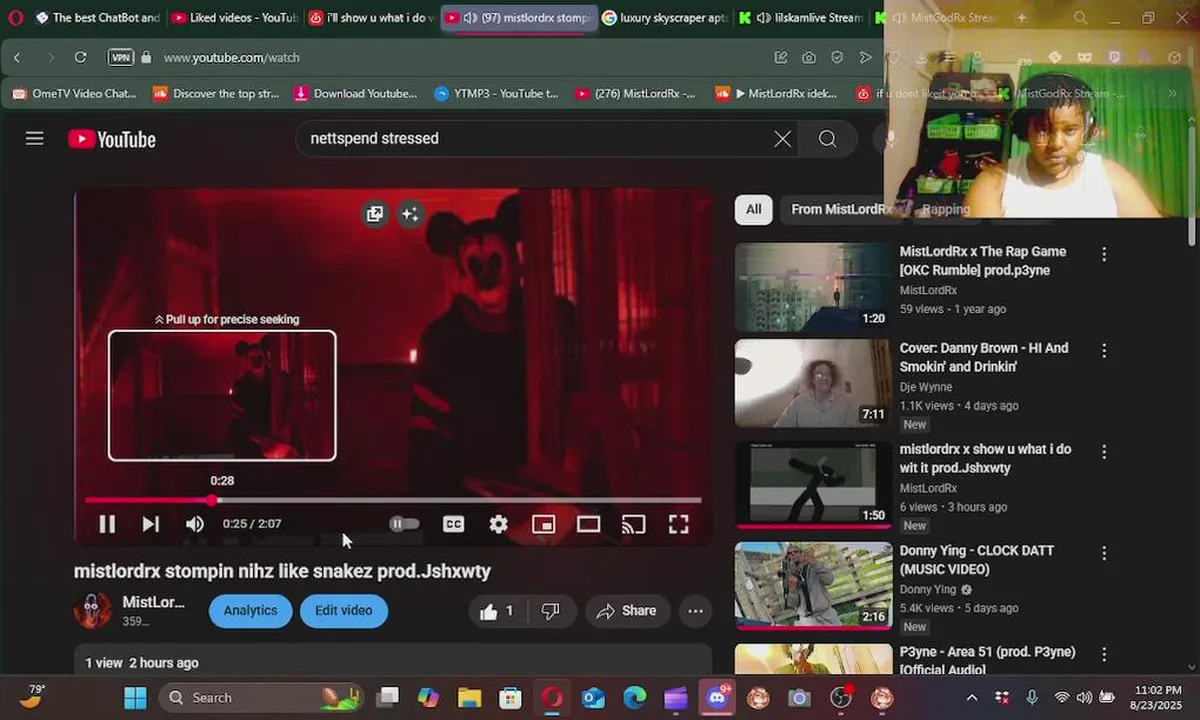The height and width of the screenshot is (720, 1200).
Task: Toggle the autoplay switch in player
Action: [x=404, y=524]
